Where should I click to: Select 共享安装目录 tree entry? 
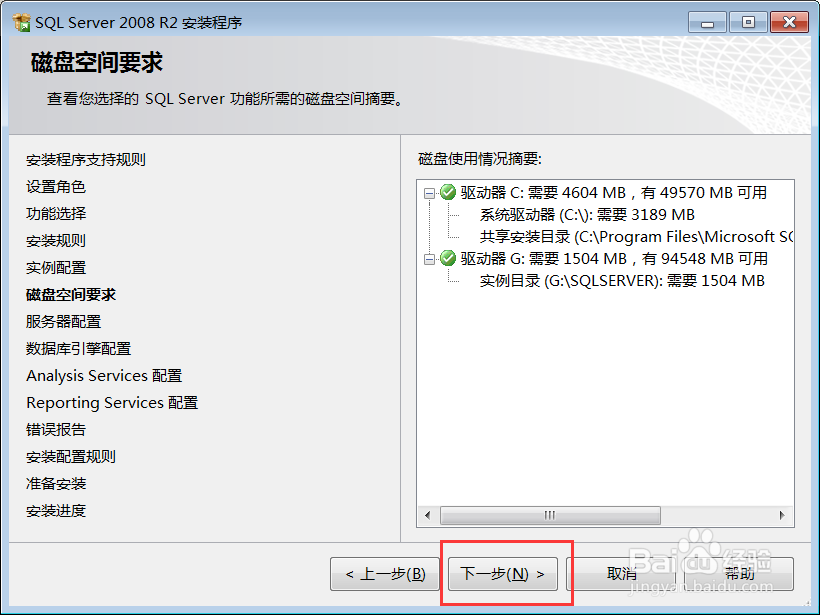tap(636, 237)
